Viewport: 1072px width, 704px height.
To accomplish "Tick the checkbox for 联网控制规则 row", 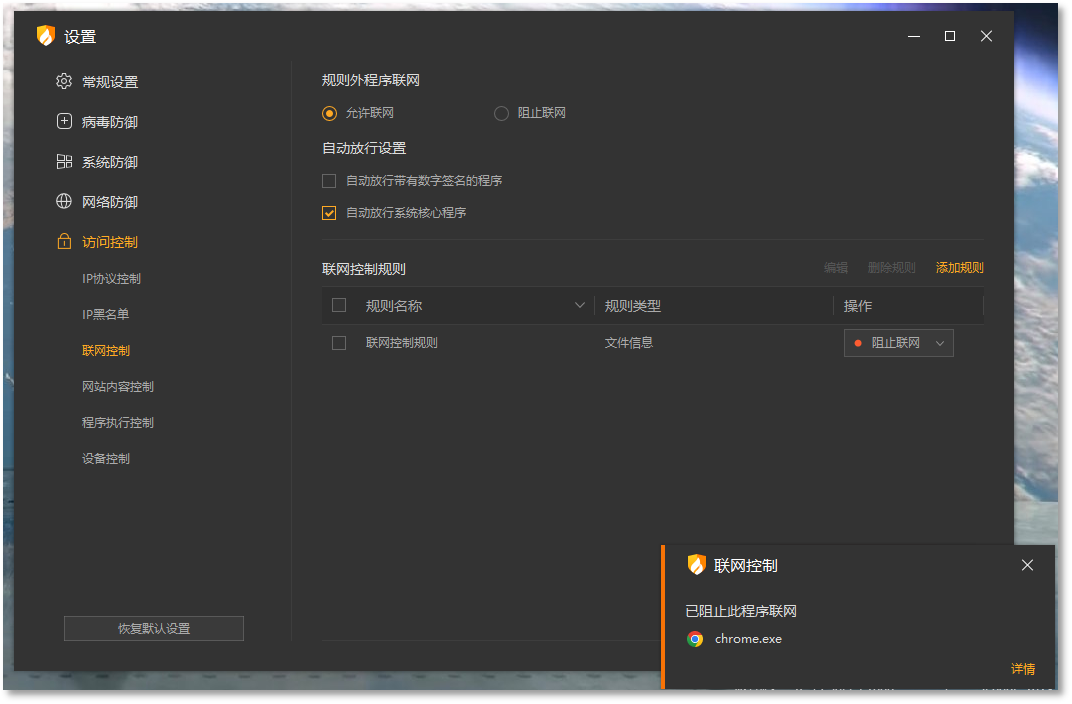I will (338, 343).
